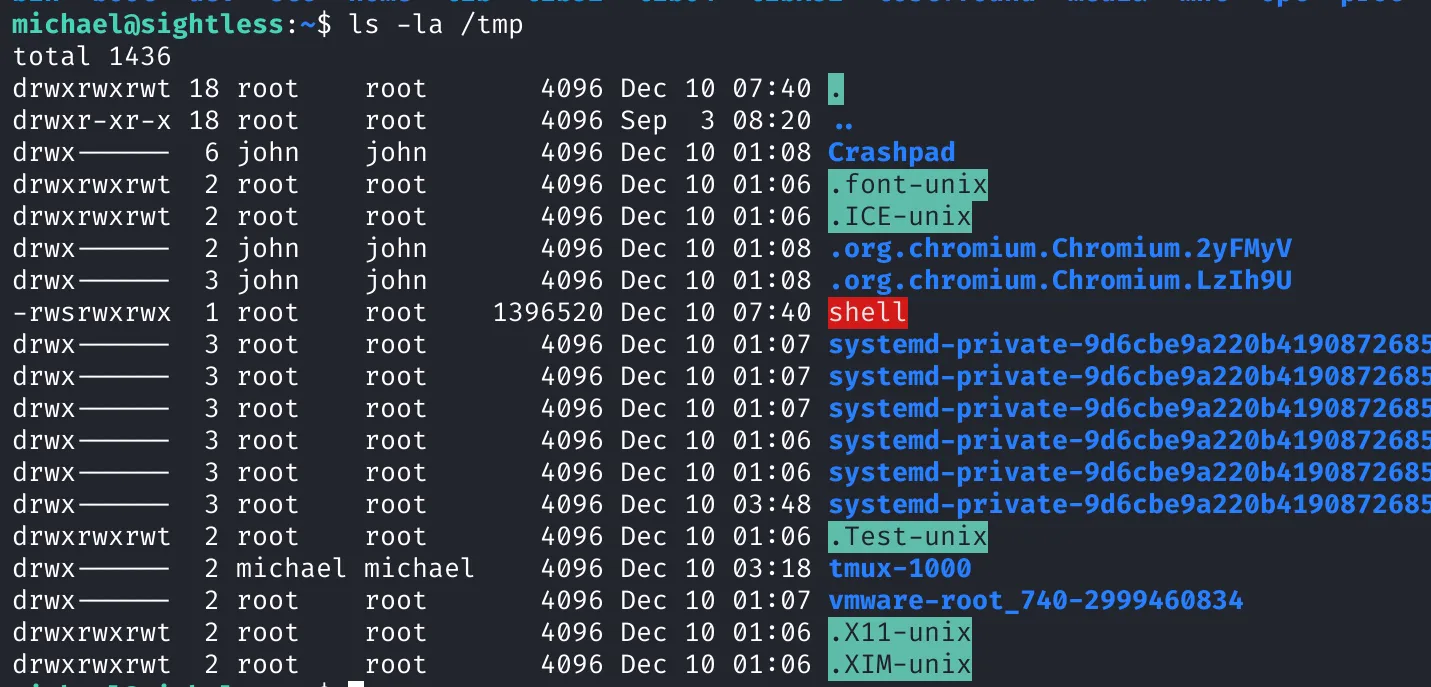
Task: Click the tmux-1000 directory name
Action: 900,568
